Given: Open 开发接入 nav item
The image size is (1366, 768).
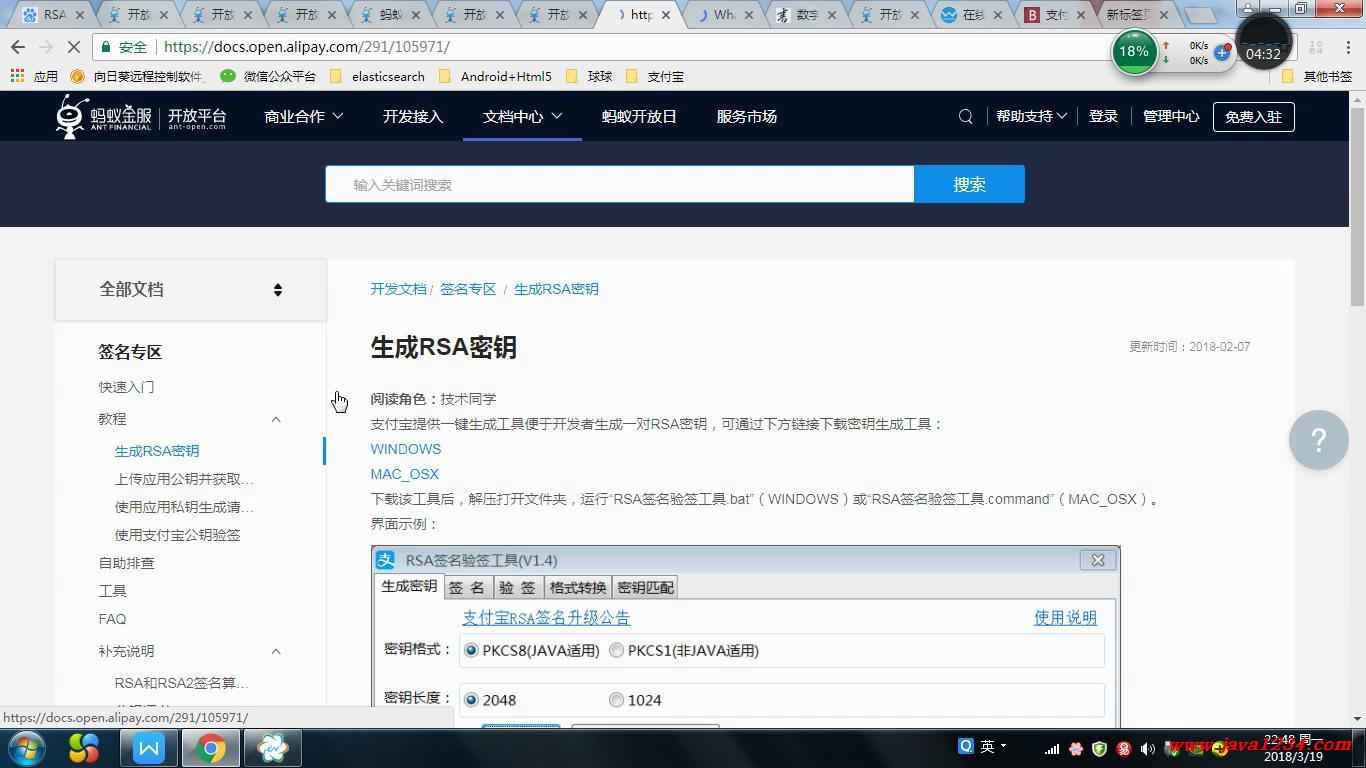Looking at the screenshot, I should [412, 117].
